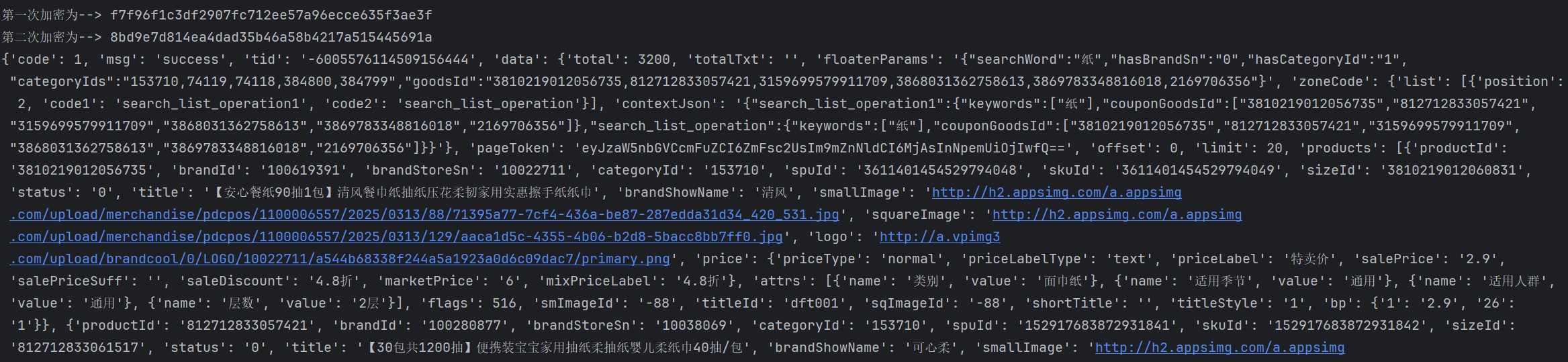Click the total value 3200
The height and width of the screenshot is (362, 1568).
pos(654,60)
